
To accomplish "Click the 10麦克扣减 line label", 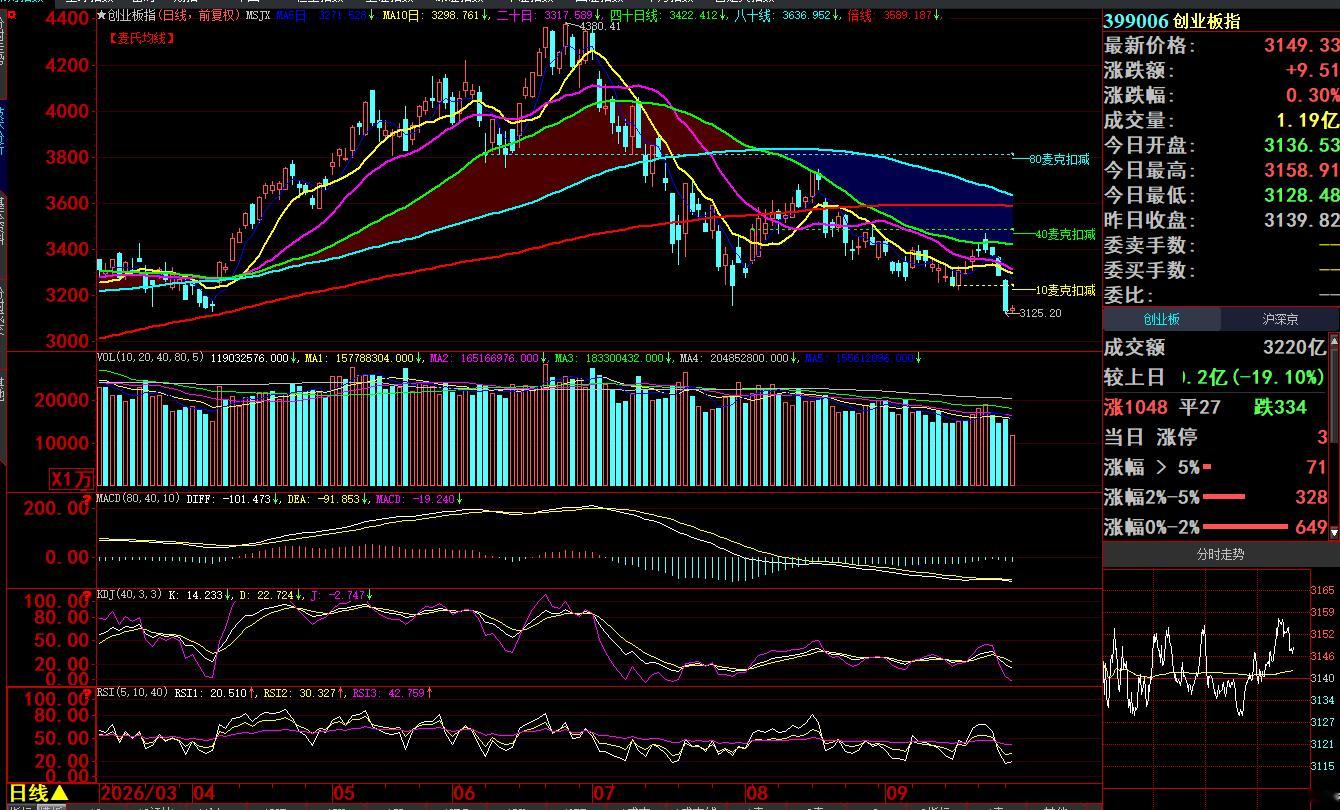I will coord(1065,290).
